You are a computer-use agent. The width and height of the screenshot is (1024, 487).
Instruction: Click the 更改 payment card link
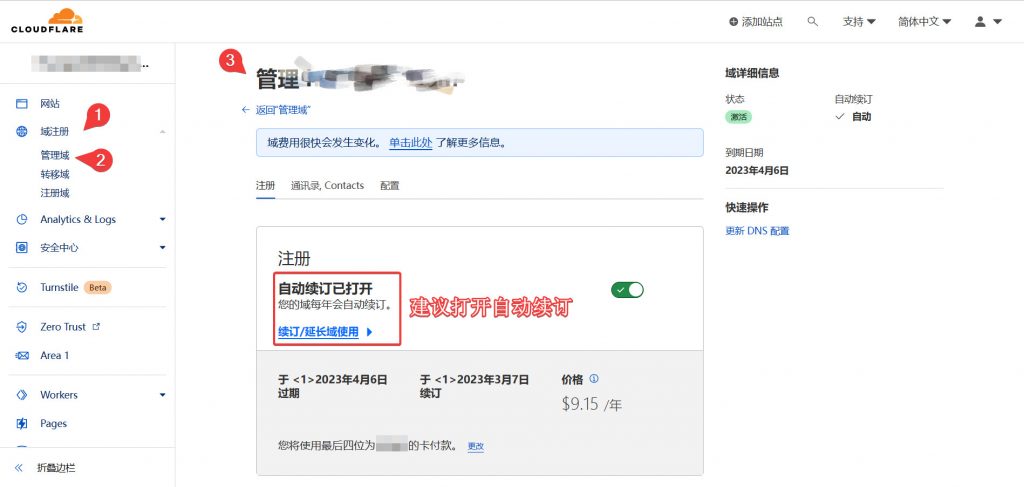[475, 447]
